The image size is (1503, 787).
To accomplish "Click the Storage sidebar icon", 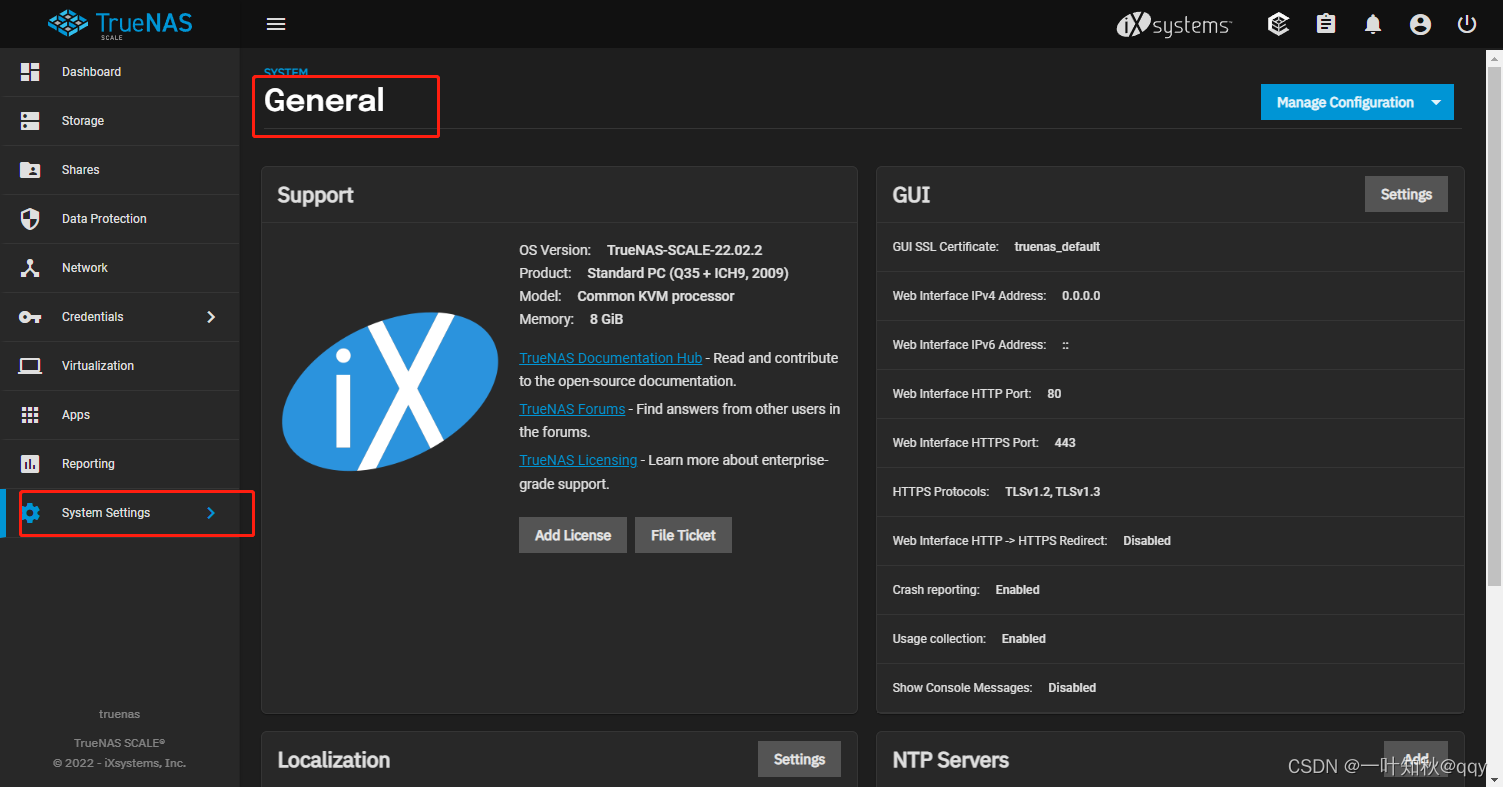I will tap(30, 121).
